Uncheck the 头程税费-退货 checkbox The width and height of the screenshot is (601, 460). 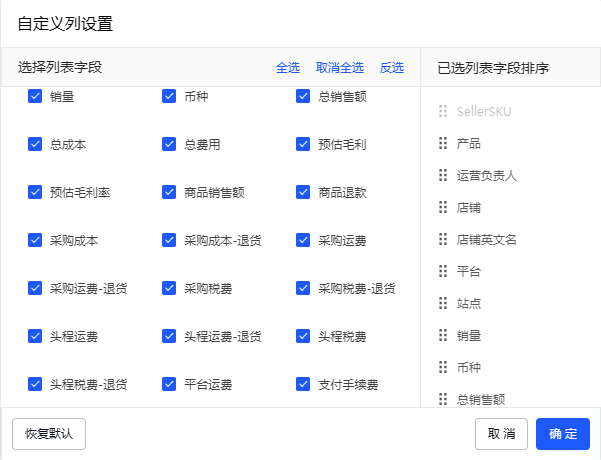35,384
